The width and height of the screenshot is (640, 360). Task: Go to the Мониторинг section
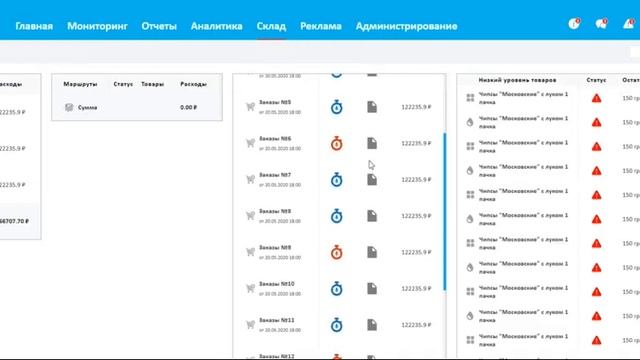point(97,26)
